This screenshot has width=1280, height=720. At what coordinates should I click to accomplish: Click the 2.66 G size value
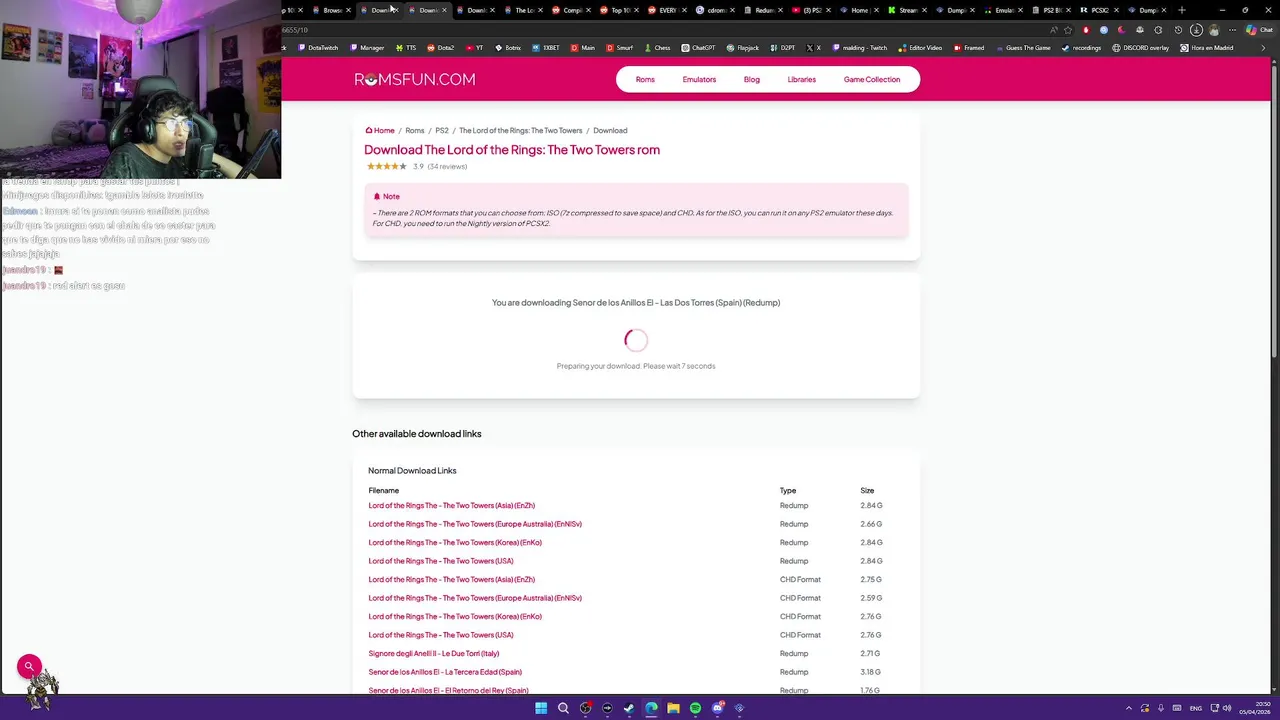[x=871, y=524]
